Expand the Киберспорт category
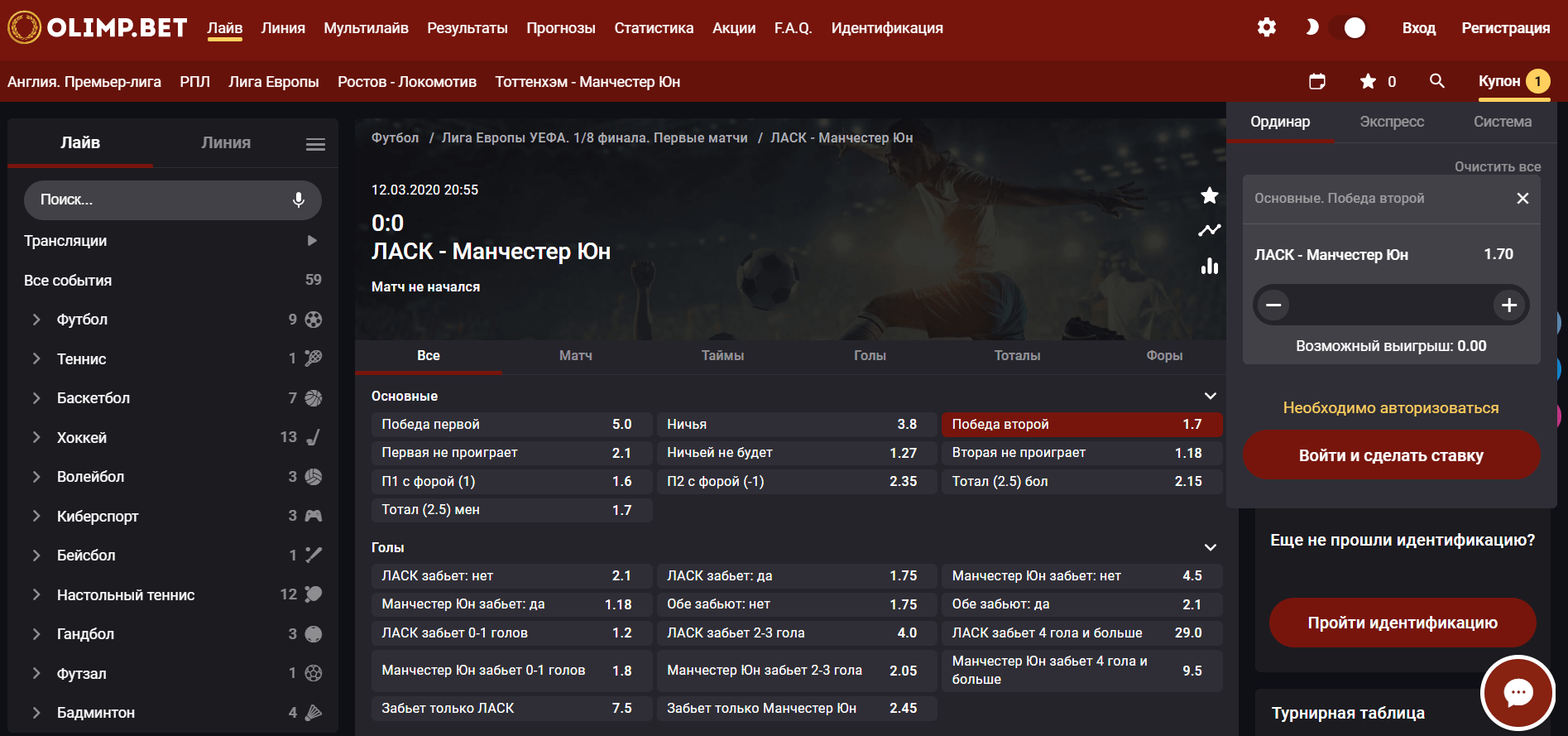The width and height of the screenshot is (1568, 736). (x=36, y=516)
